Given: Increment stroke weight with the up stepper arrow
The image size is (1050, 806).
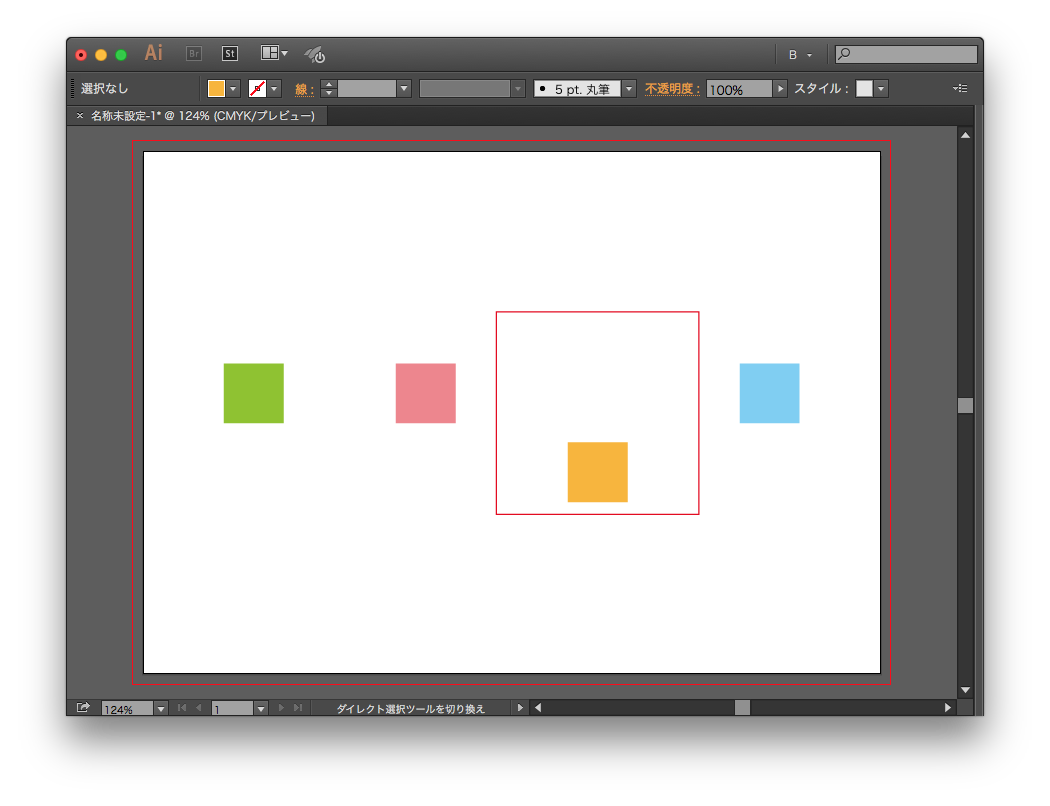Looking at the screenshot, I should point(328,84).
